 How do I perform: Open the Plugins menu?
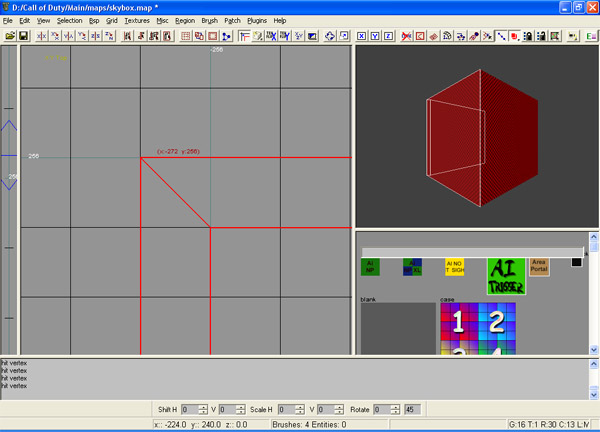pyautogui.click(x=257, y=21)
